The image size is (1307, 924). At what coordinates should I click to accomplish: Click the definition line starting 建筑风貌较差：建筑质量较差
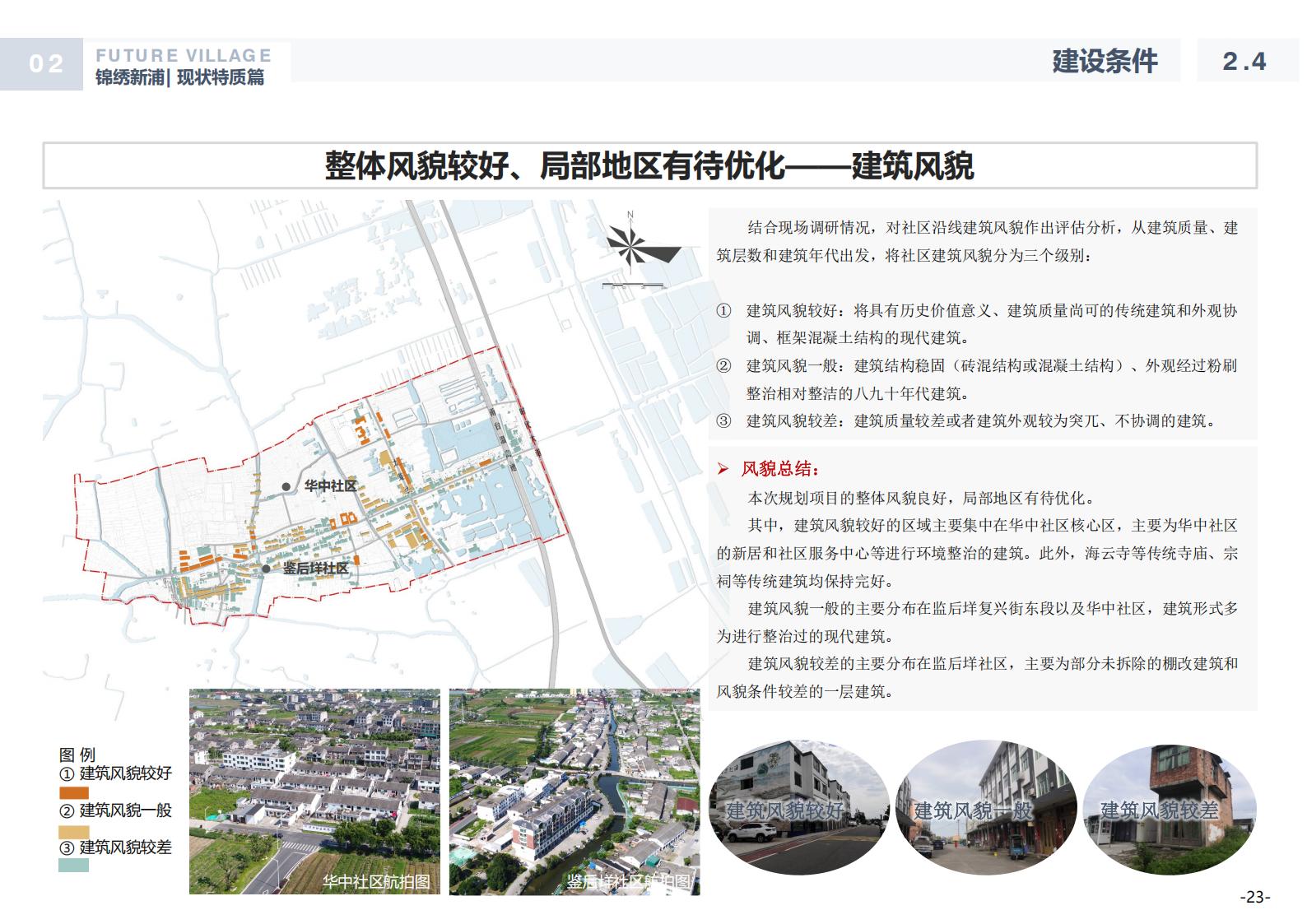pyautogui.click(x=981, y=421)
